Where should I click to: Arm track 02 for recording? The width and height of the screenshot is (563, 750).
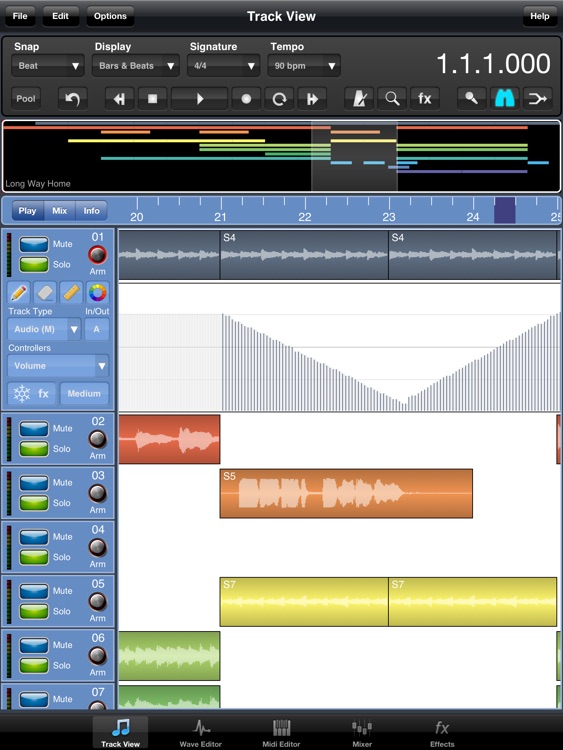[x=98, y=439]
